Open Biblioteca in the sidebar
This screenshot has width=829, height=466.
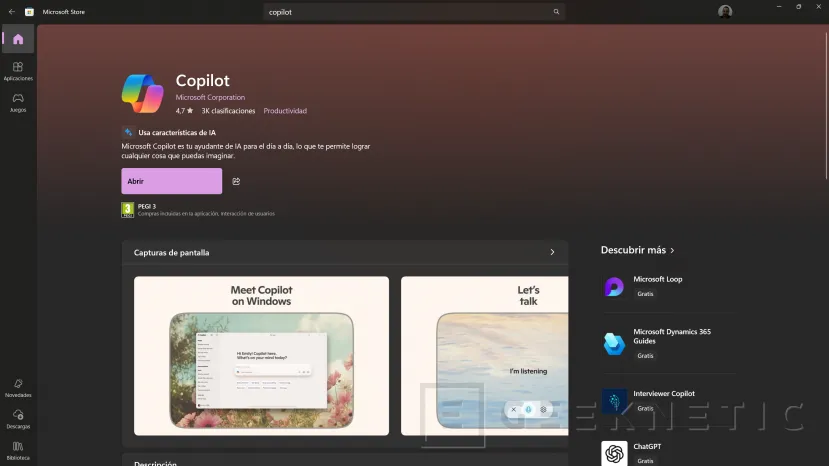(x=18, y=451)
